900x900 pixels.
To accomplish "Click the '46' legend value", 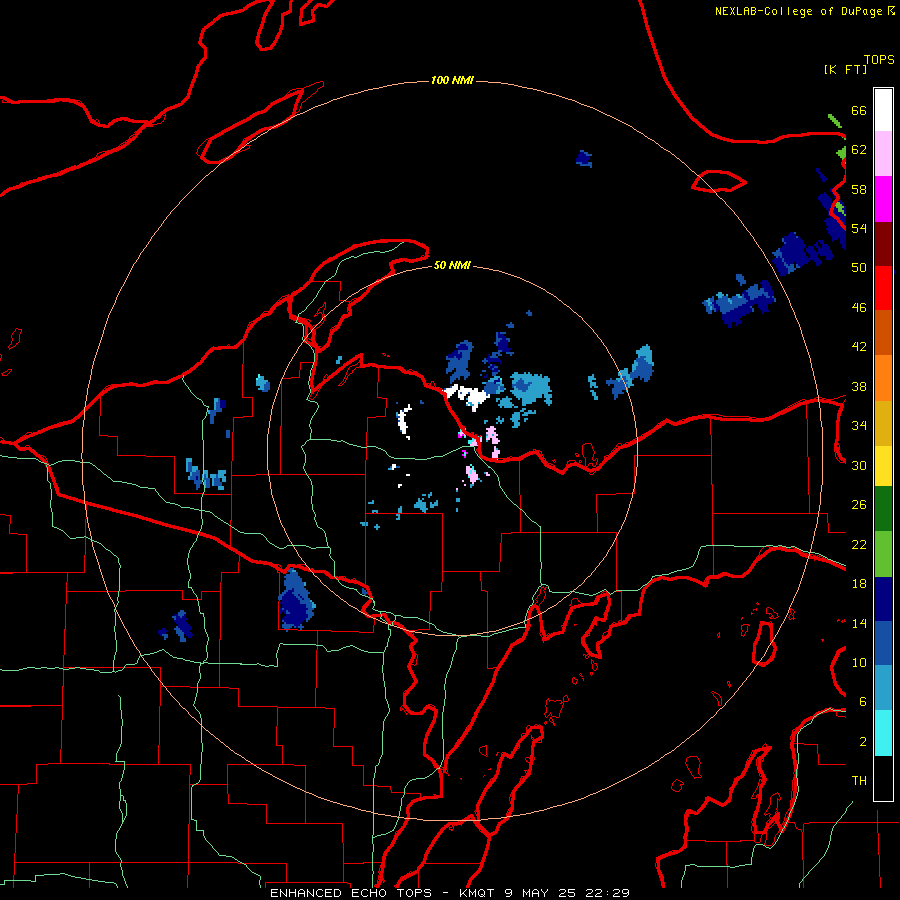I will (859, 308).
